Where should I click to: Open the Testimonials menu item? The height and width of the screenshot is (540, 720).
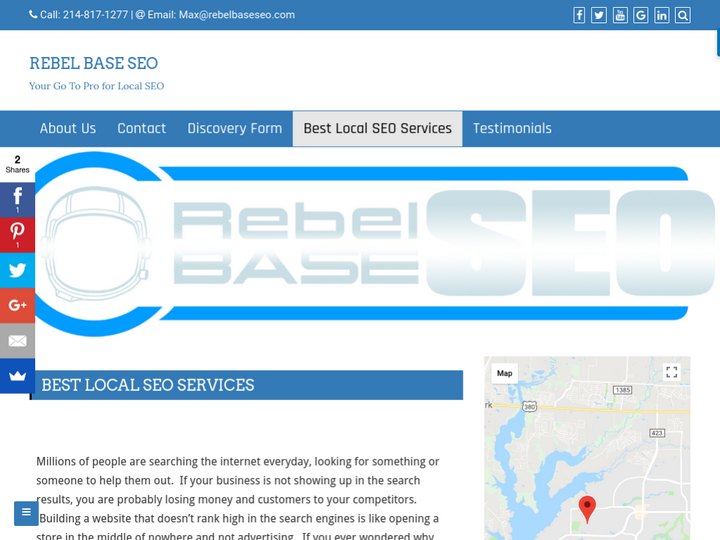pos(512,129)
